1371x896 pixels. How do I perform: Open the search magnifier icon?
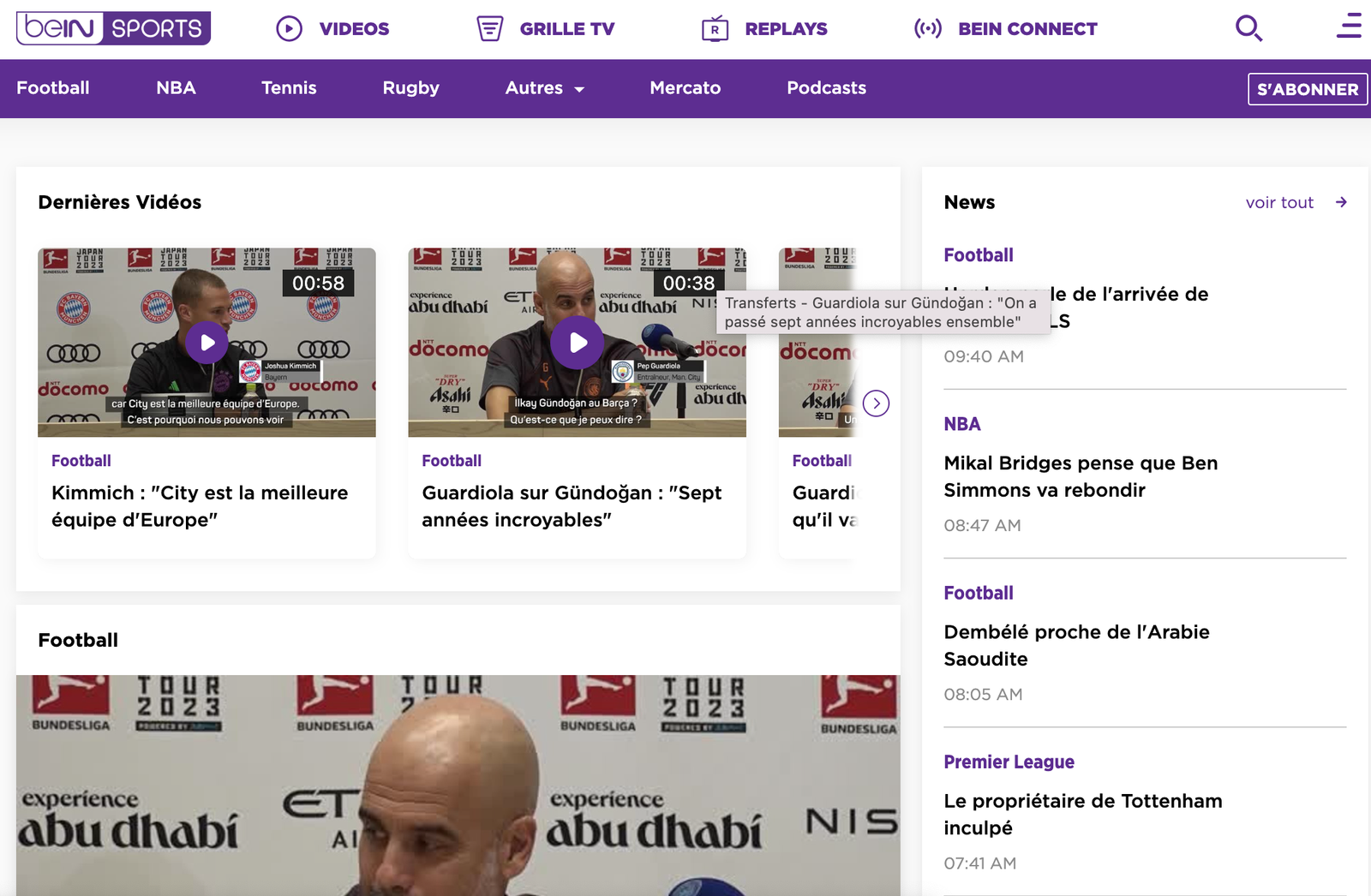pyautogui.click(x=1248, y=28)
